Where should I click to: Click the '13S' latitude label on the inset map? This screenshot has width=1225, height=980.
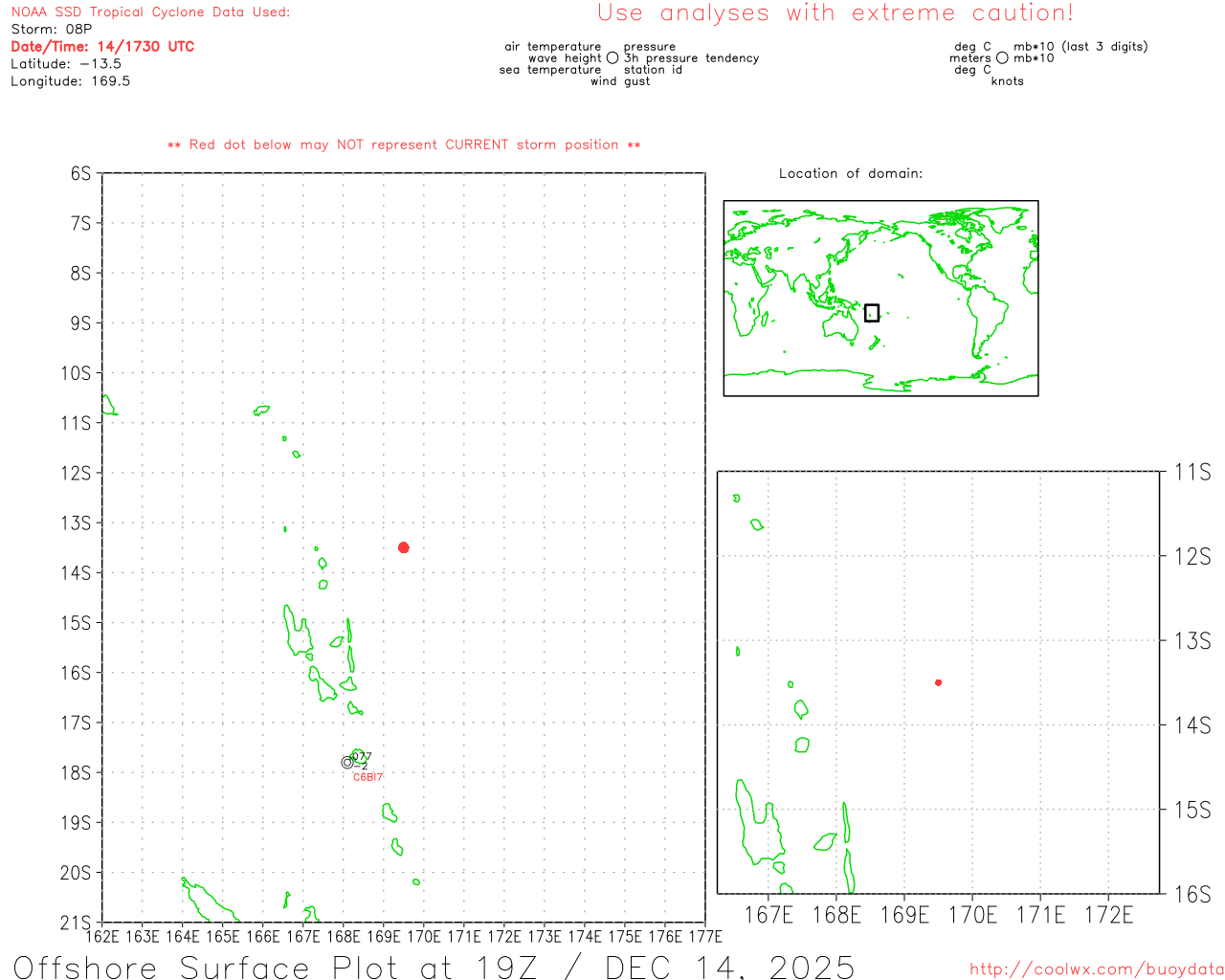[x=1192, y=640]
